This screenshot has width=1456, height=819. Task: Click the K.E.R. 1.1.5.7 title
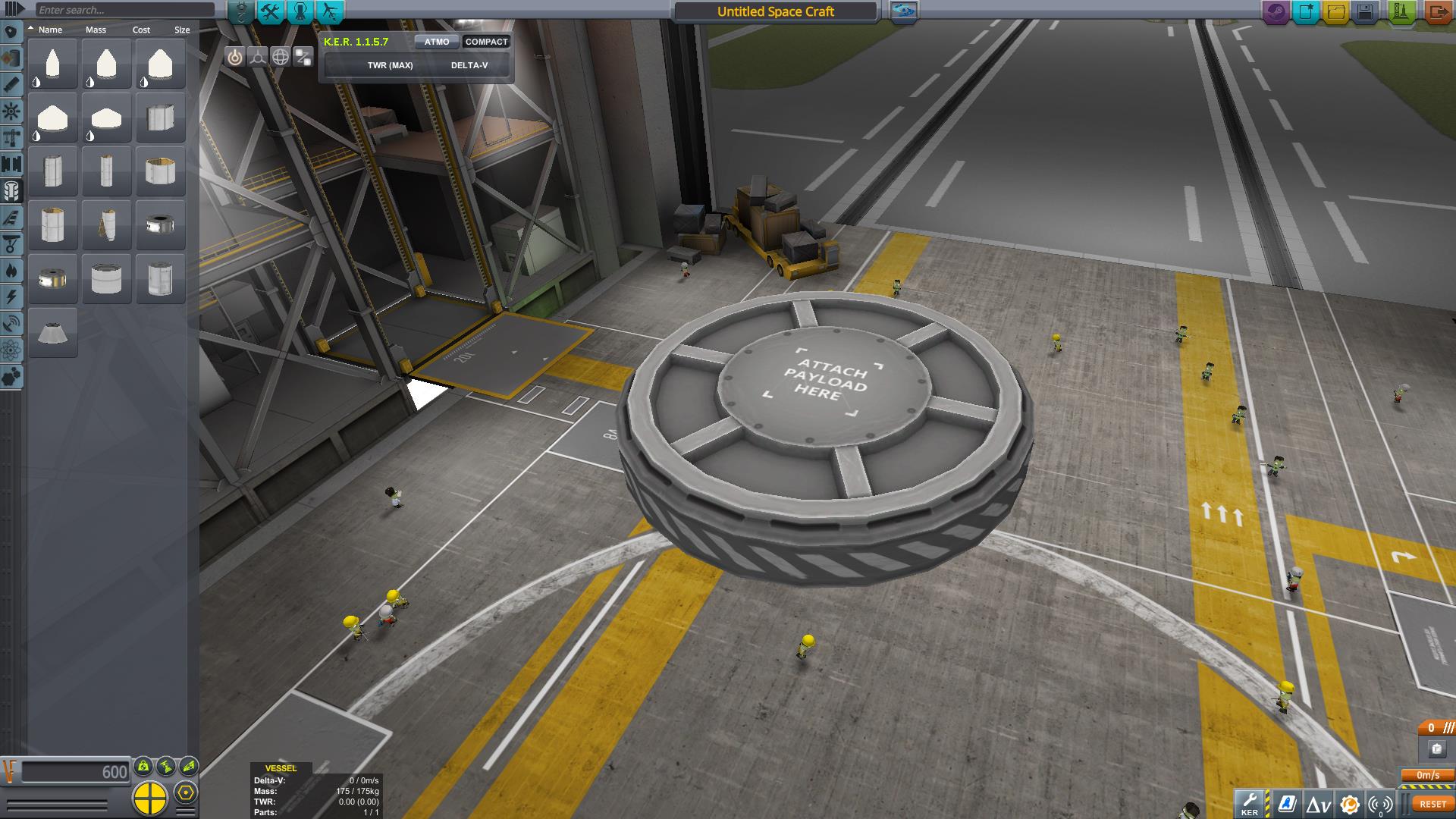(x=356, y=42)
